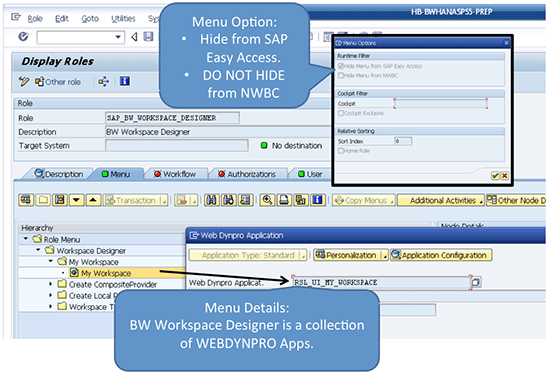550x376 pixels.
Task: Click the icon left of magnifier icon
Action: point(246,200)
